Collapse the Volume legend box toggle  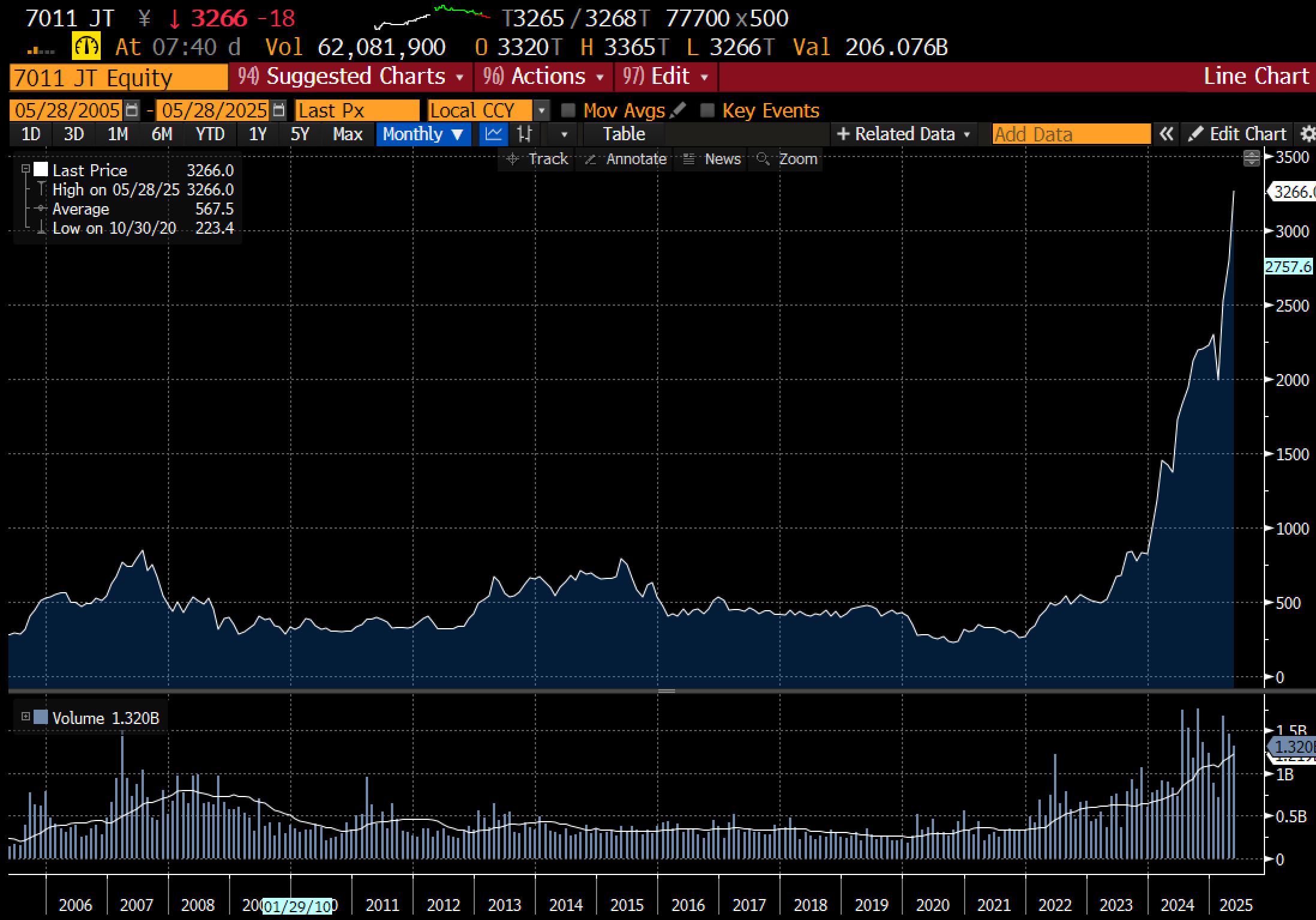26,717
